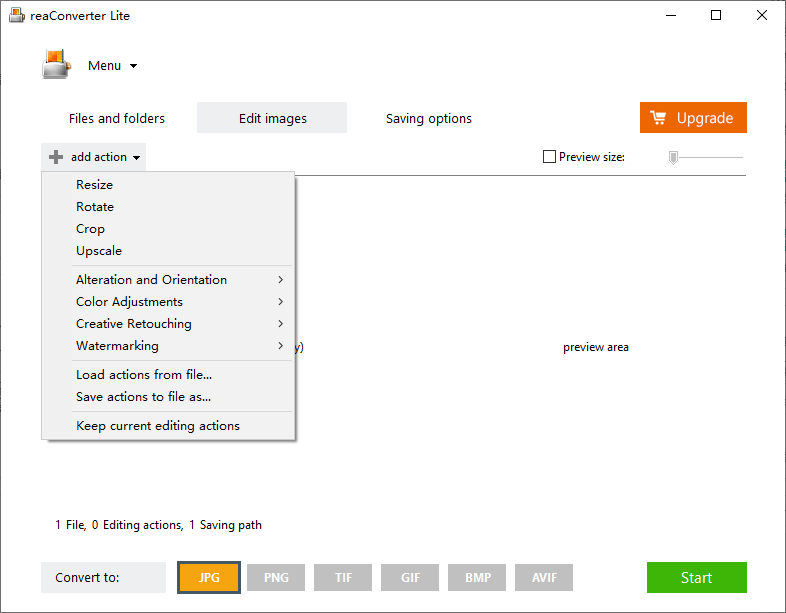
Task: Open the Menu dropdown
Action: pyautogui.click(x=112, y=66)
